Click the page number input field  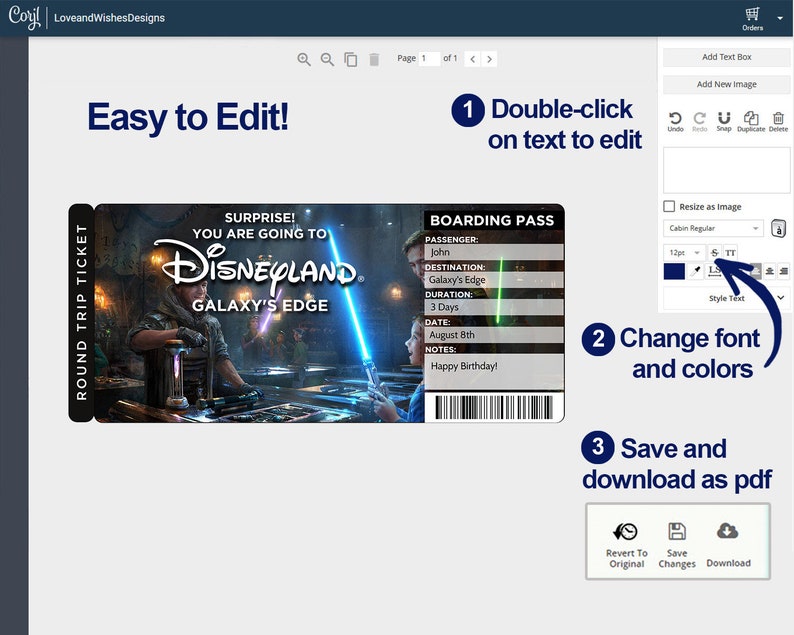[429, 59]
